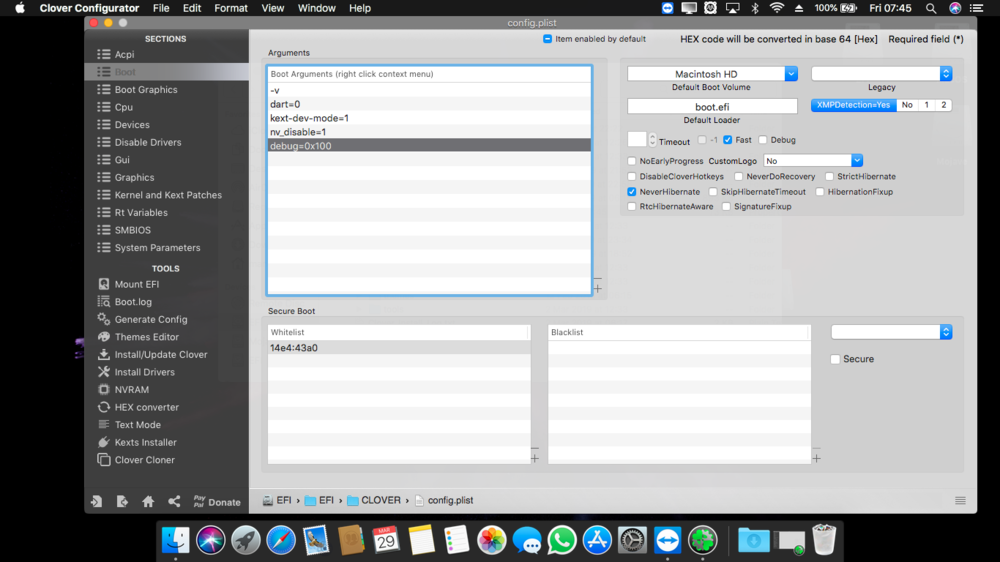The image size is (1000, 562).
Task: Open the Format menu
Action: click(231, 8)
